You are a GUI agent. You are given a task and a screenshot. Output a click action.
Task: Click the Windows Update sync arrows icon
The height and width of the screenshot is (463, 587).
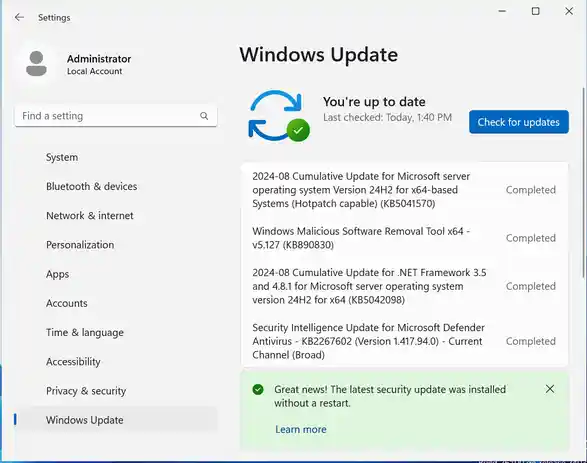tap(279, 116)
